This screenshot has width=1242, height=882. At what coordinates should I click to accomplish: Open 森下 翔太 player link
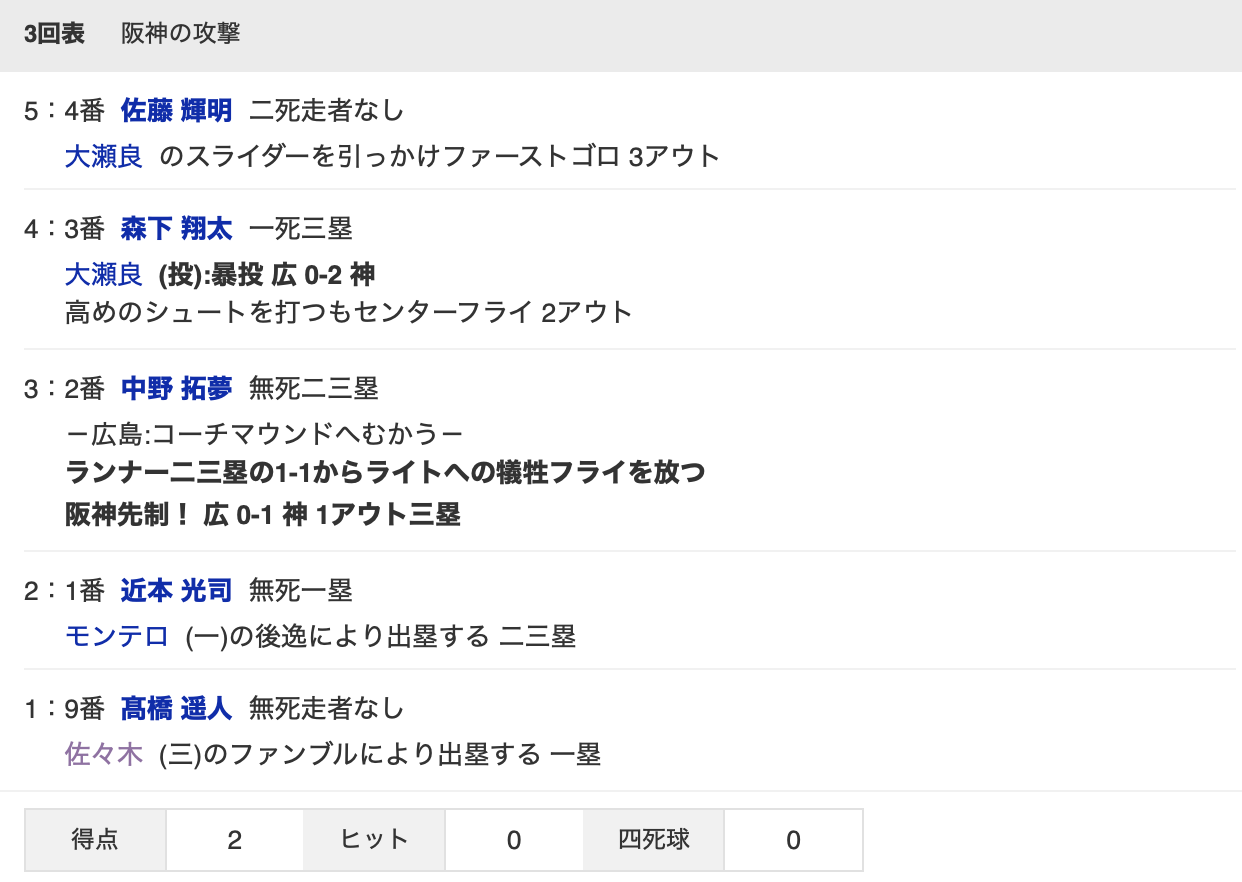click(x=176, y=229)
